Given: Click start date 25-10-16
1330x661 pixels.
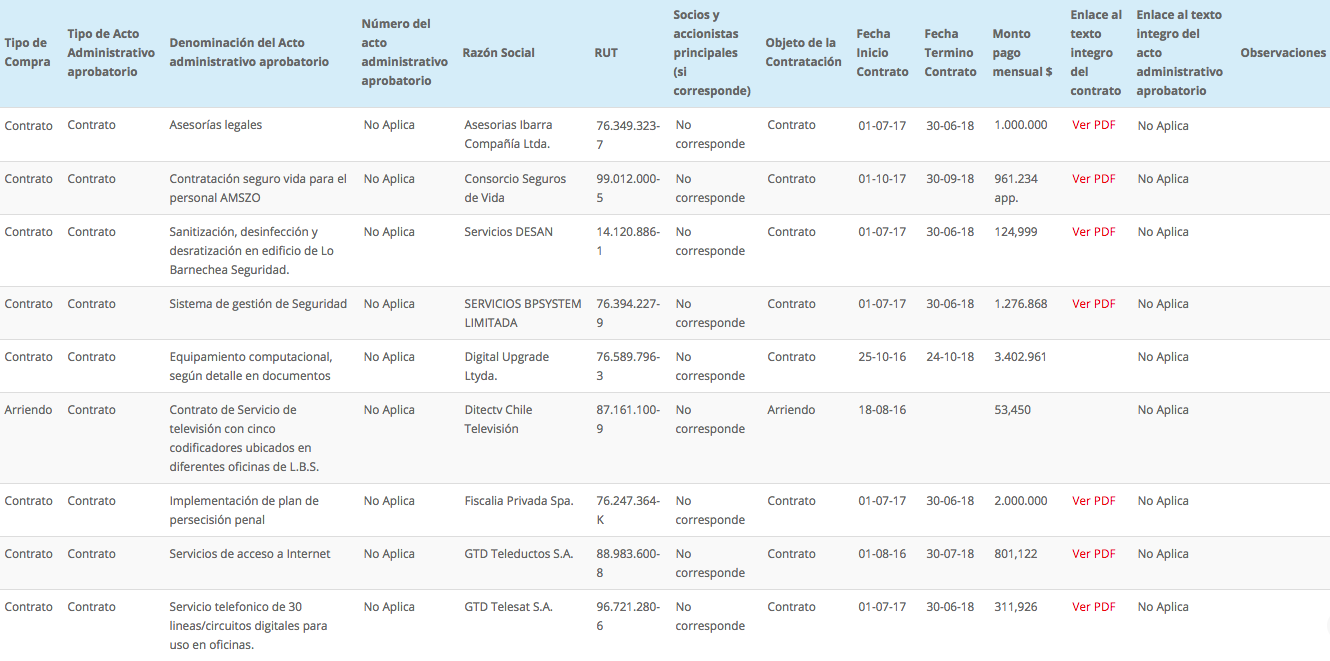Looking at the screenshot, I should click(882, 357).
